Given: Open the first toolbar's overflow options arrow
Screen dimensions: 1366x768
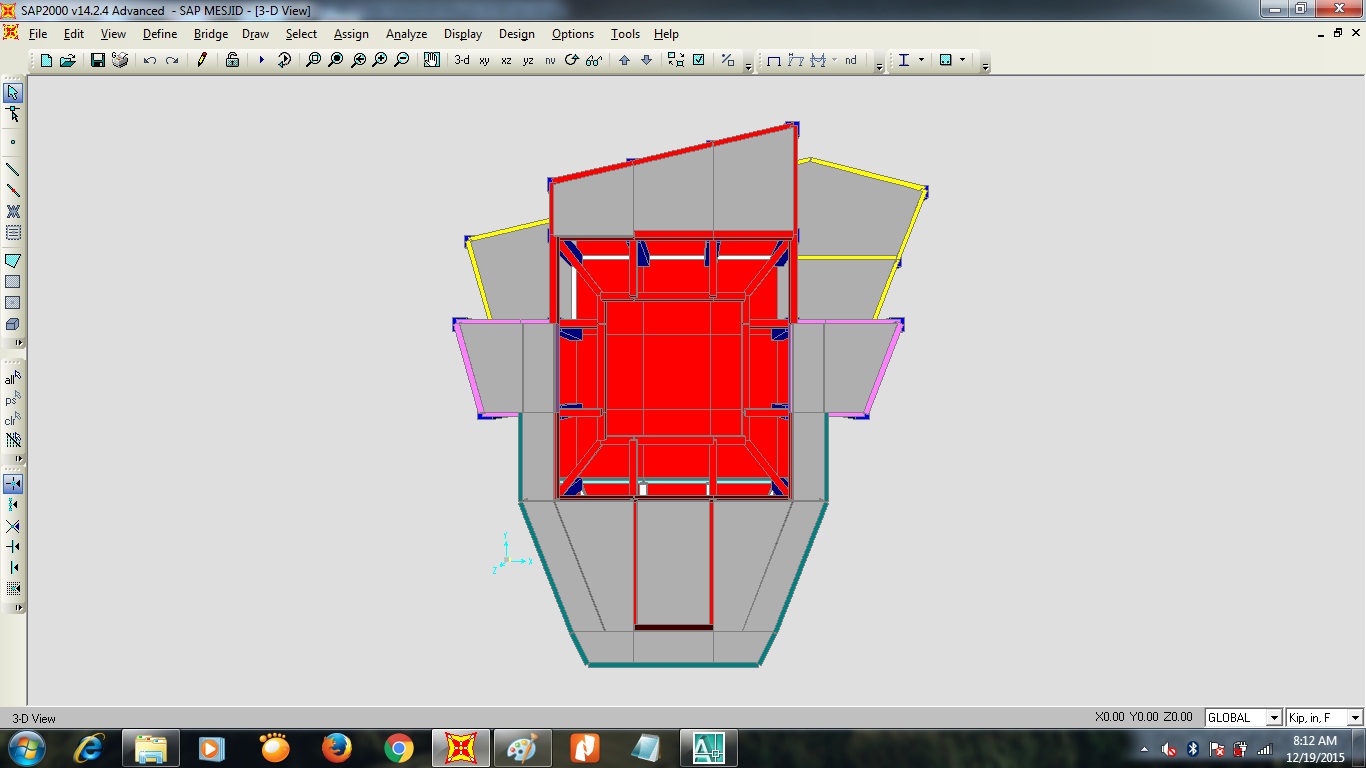Looking at the screenshot, I should pyautogui.click(x=749, y=67).
